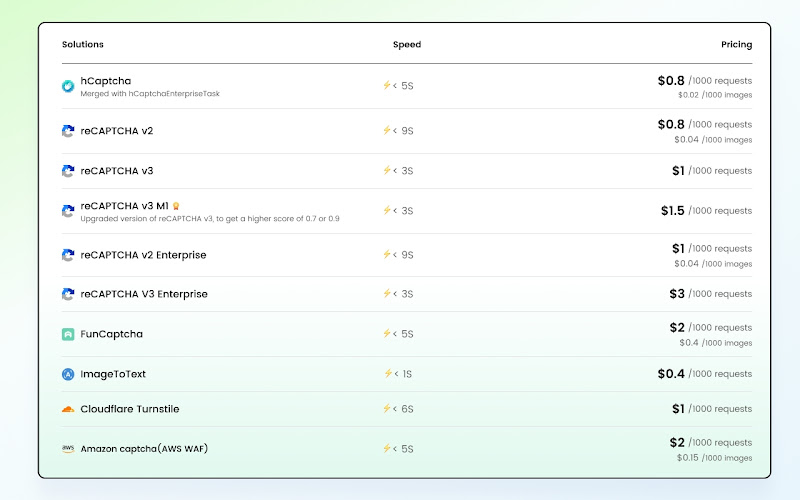This screenshot has width=800, height=500.
Task: Click the '$0.15 /1000 images' Amazon price
Action: pyautogui.click(x=714, y=458)
